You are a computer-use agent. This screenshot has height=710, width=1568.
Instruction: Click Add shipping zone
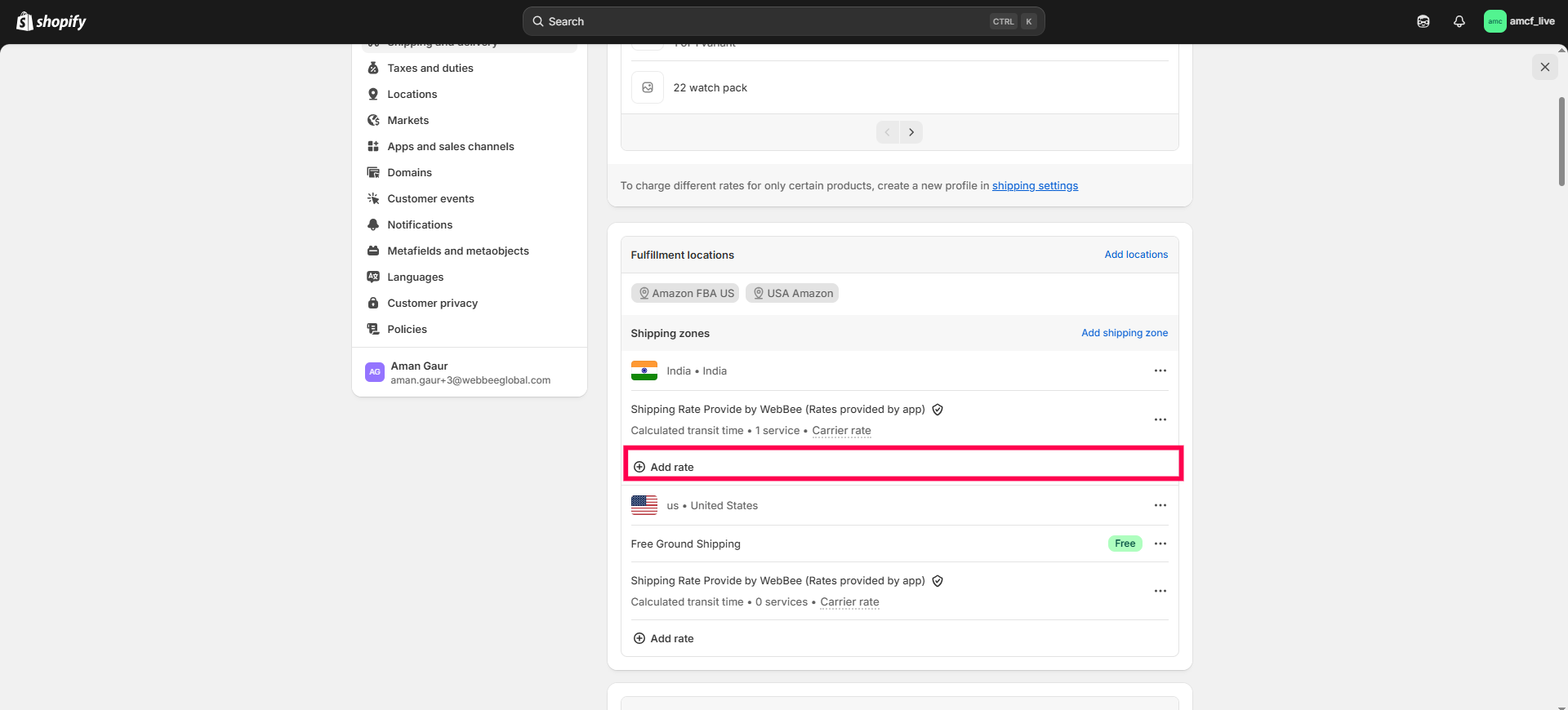pyautogui.click(x=1124, y=333)
